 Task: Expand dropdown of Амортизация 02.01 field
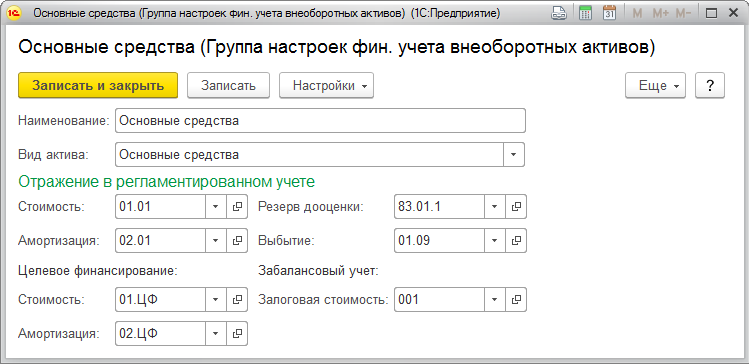pyautogui.click(x=215, y=240)
